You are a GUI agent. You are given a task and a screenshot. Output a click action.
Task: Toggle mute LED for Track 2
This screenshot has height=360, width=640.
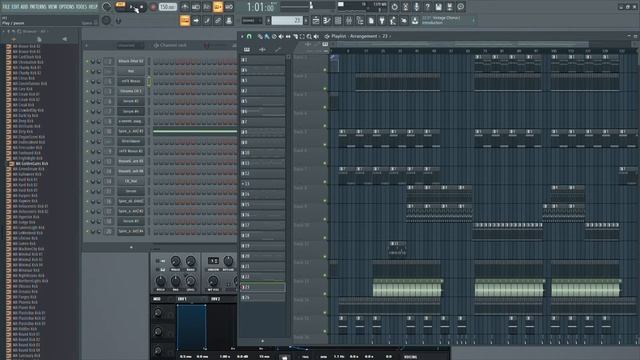coord(325,88)
